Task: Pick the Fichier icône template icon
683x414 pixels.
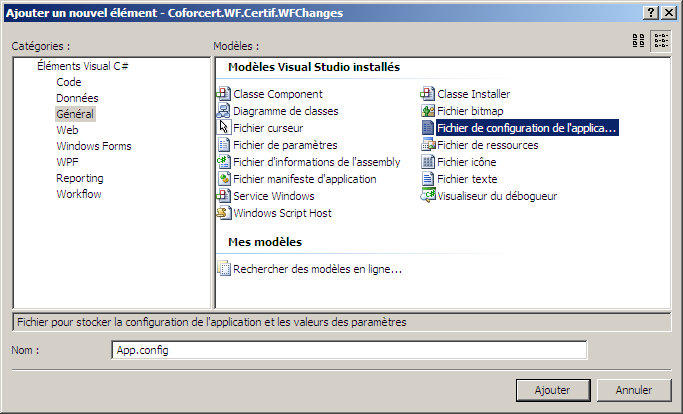Action: pyautogui.click(x=428, y=162)
